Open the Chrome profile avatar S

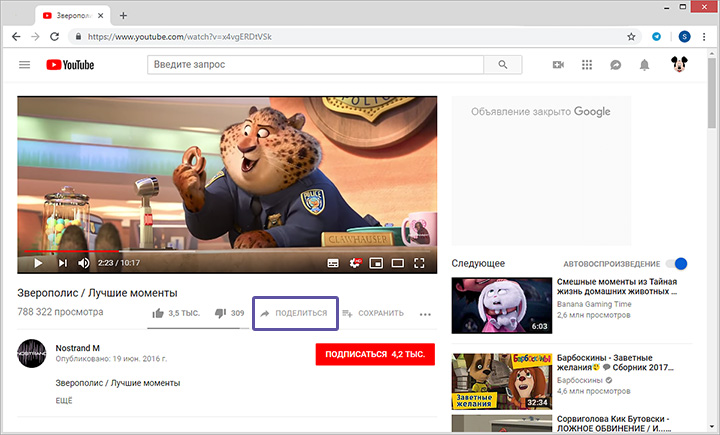pyautogui.click(x=684, y=37)
